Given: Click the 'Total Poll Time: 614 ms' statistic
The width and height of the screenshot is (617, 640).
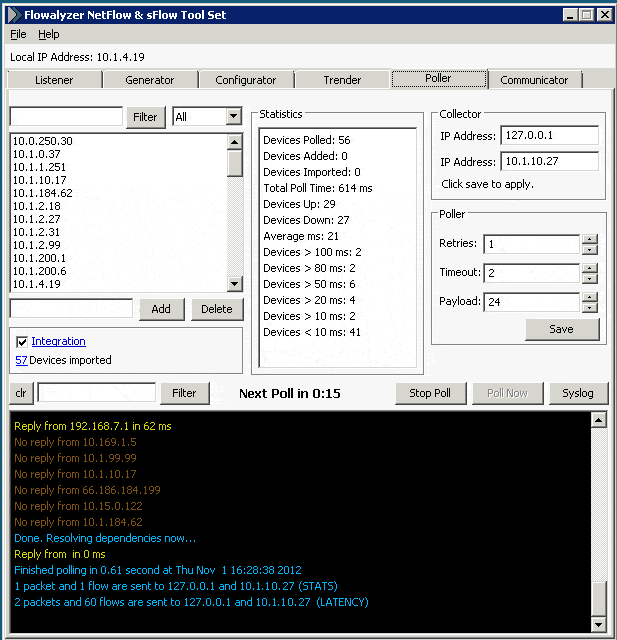Looking at the screenshot, I should [318, 188].
